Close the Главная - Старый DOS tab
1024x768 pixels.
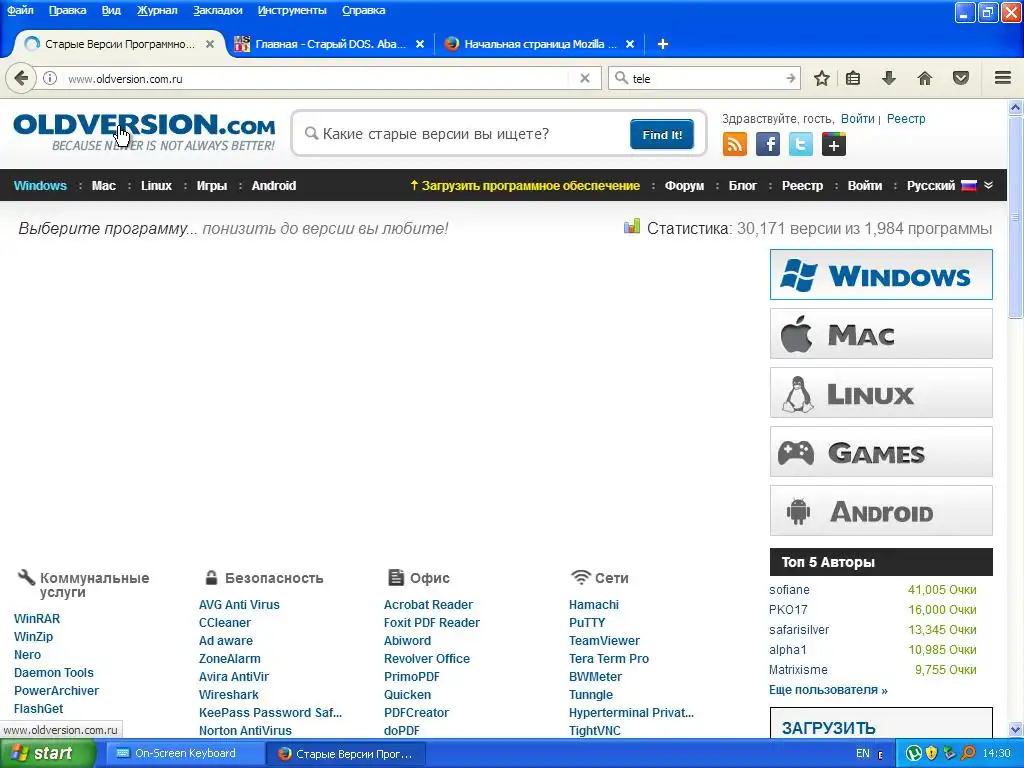[x=420, y=44]
